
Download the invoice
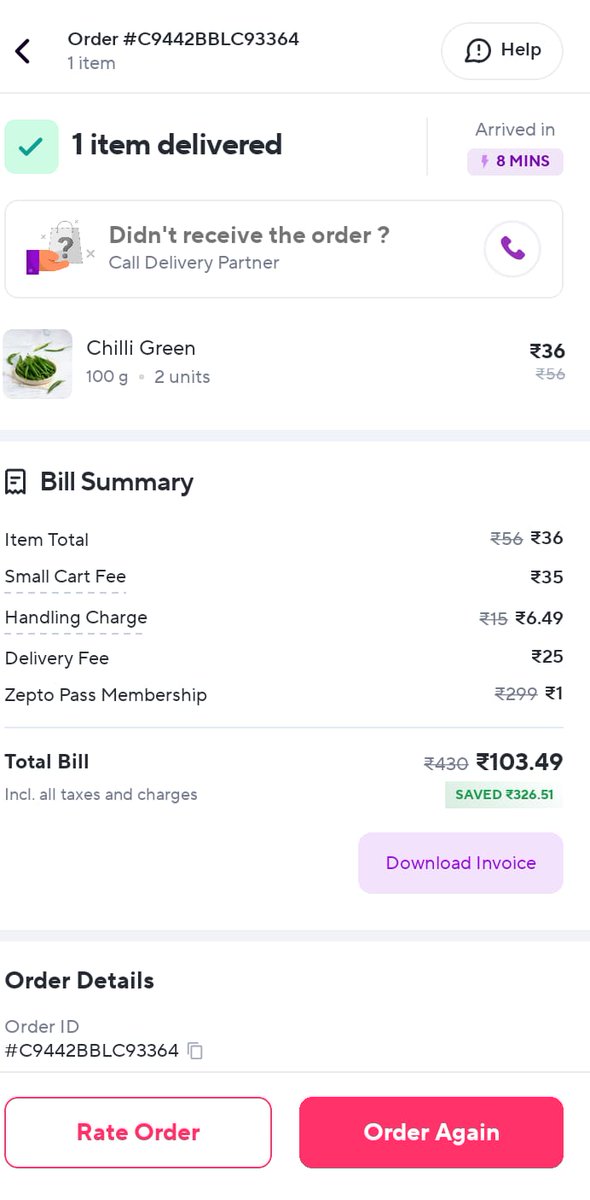pyautogui.click(x=461, y=863)
